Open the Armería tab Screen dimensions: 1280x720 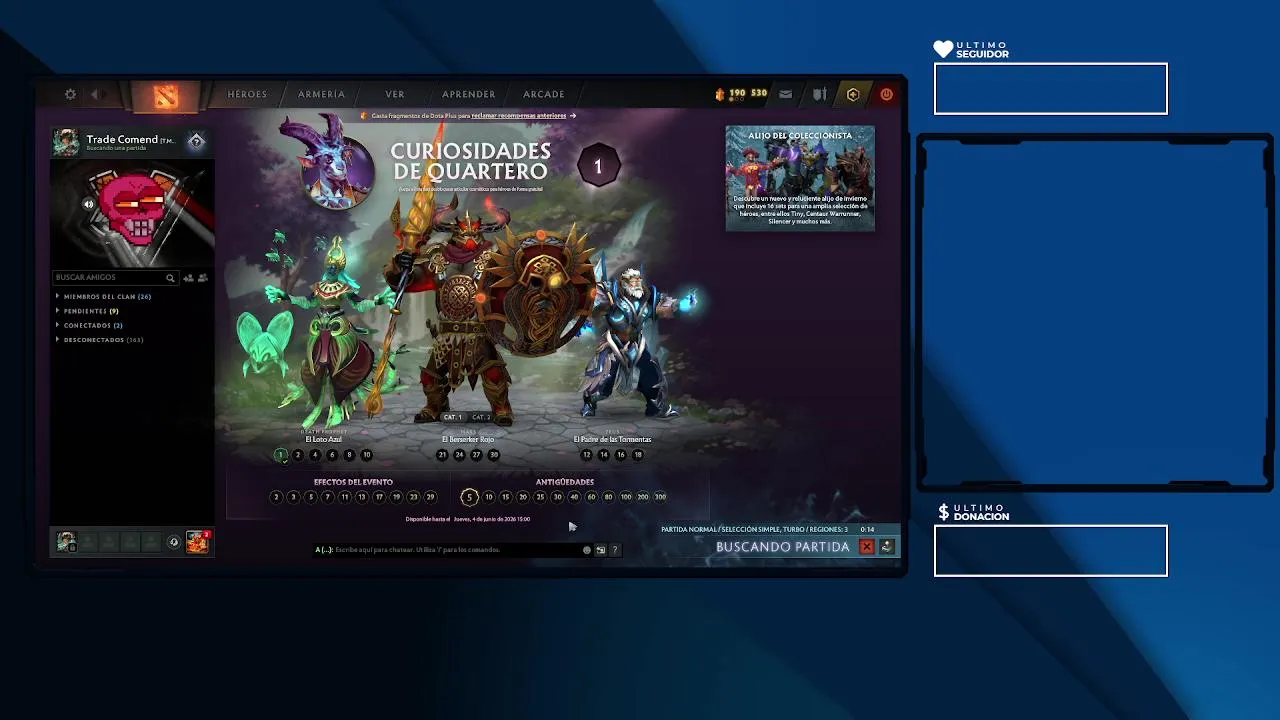tap(321, 94)
